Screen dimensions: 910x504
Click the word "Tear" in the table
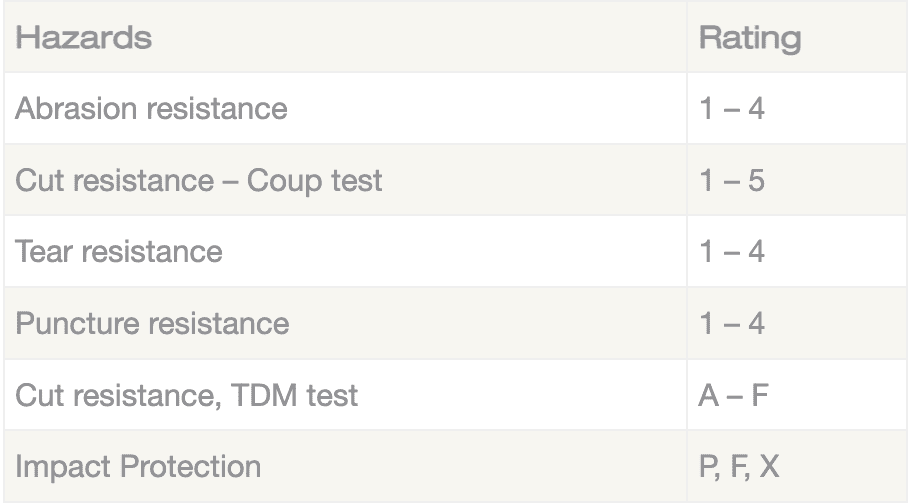pos(44,251)
